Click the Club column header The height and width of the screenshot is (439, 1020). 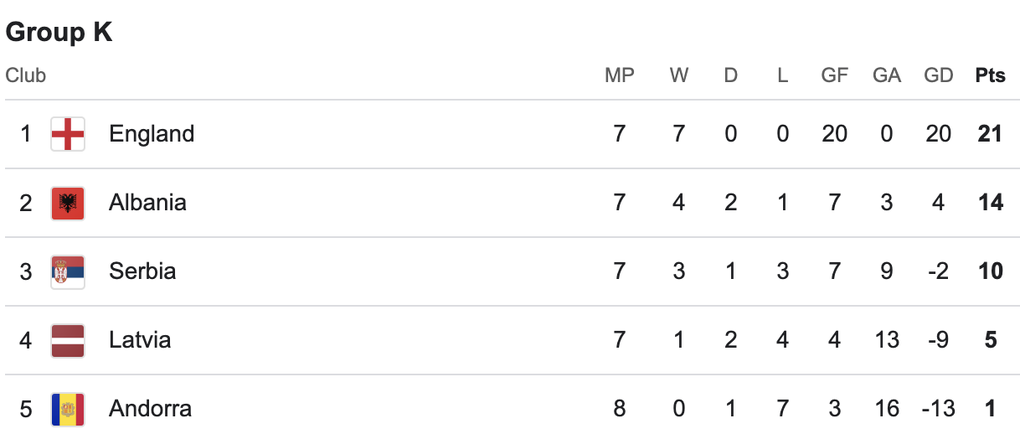[26, 76]
